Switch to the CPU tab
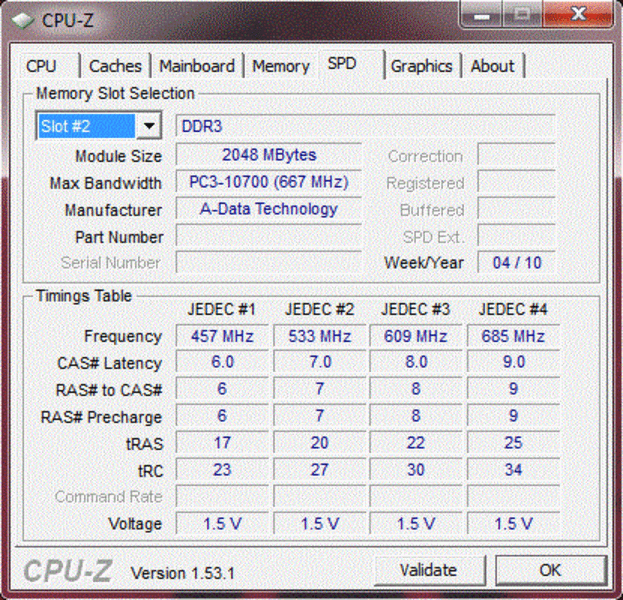Screen dimensions: 623x600 [x=42, y=66]
